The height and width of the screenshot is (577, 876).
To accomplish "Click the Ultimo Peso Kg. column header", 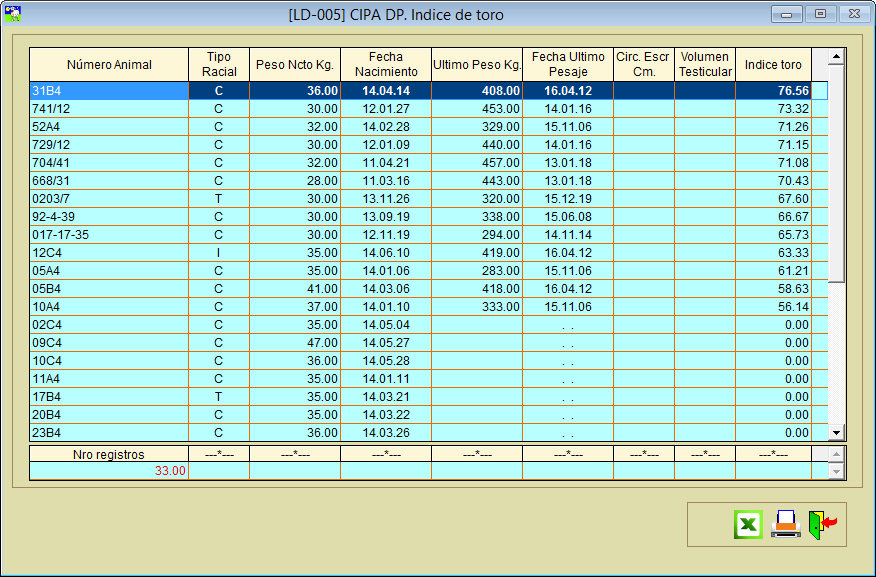I will [476, 65].
